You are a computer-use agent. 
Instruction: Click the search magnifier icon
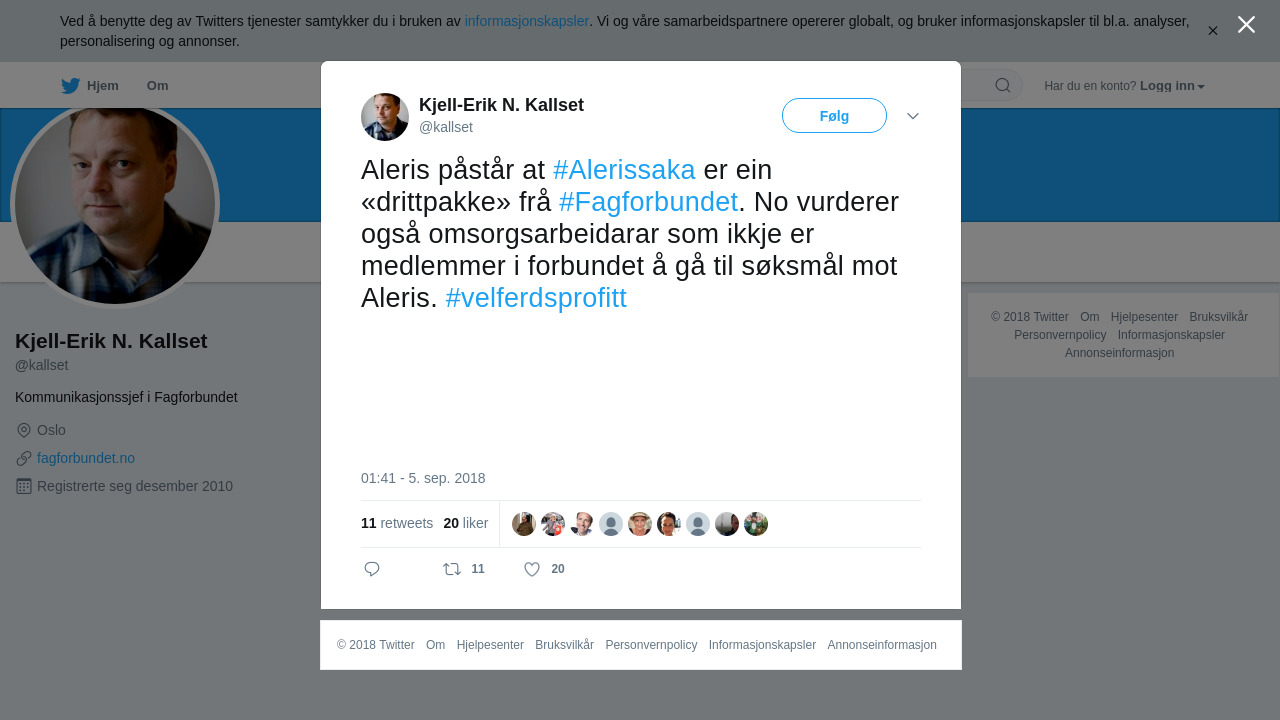(x=1003, y=85)
